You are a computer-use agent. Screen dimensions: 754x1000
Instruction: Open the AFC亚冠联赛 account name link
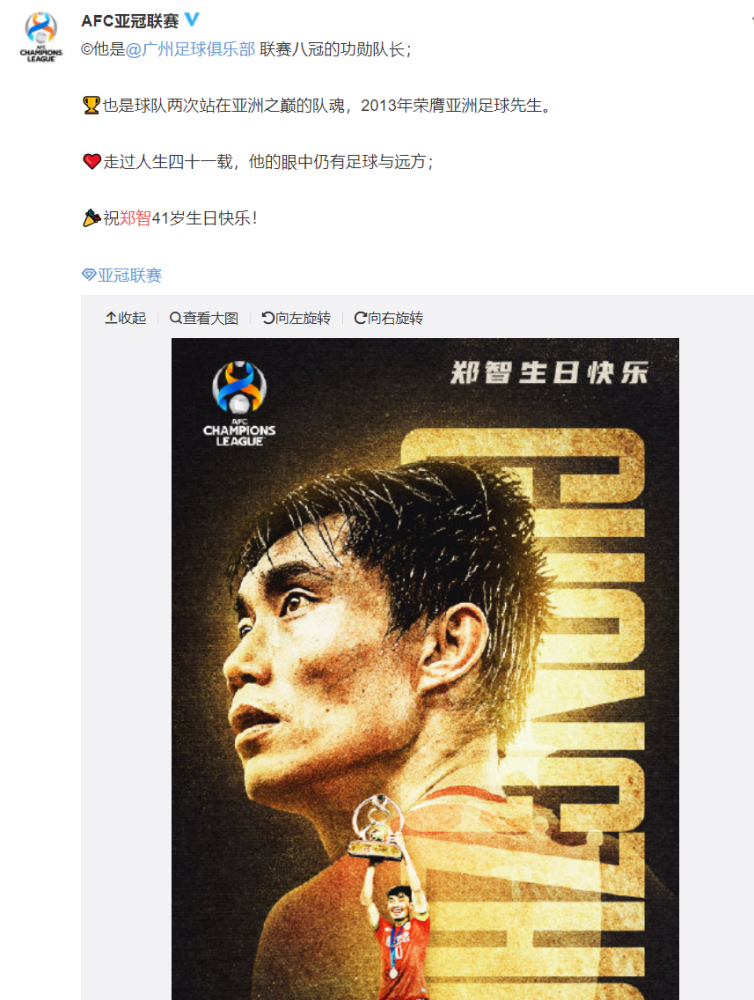pyautogui.click(x=130, y=21)
